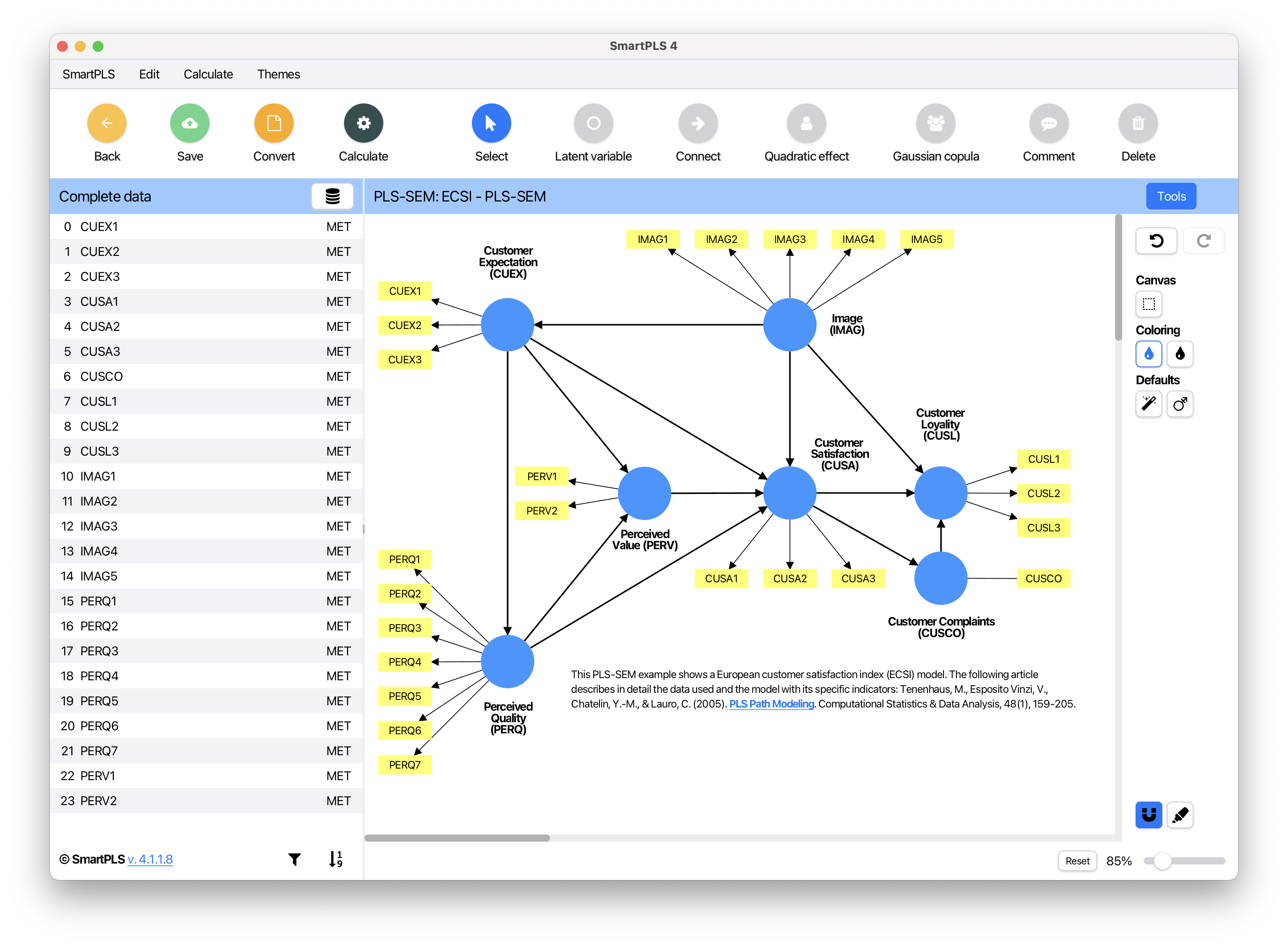The height and width of the screenshot is (946, 1288).
Task: Select the Customer Satisfaction latent variable circle
Action: pyautogui.click(x=789, y=493)
